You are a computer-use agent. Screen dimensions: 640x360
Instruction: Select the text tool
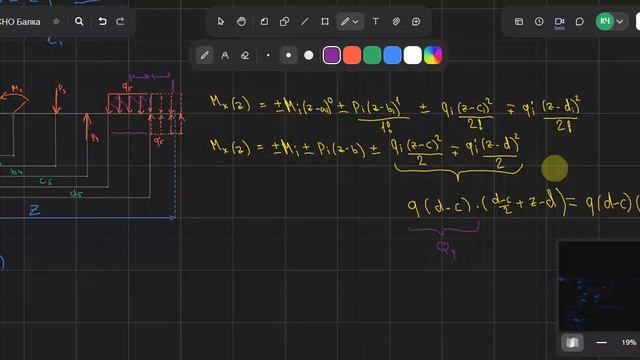click(376, 21)
